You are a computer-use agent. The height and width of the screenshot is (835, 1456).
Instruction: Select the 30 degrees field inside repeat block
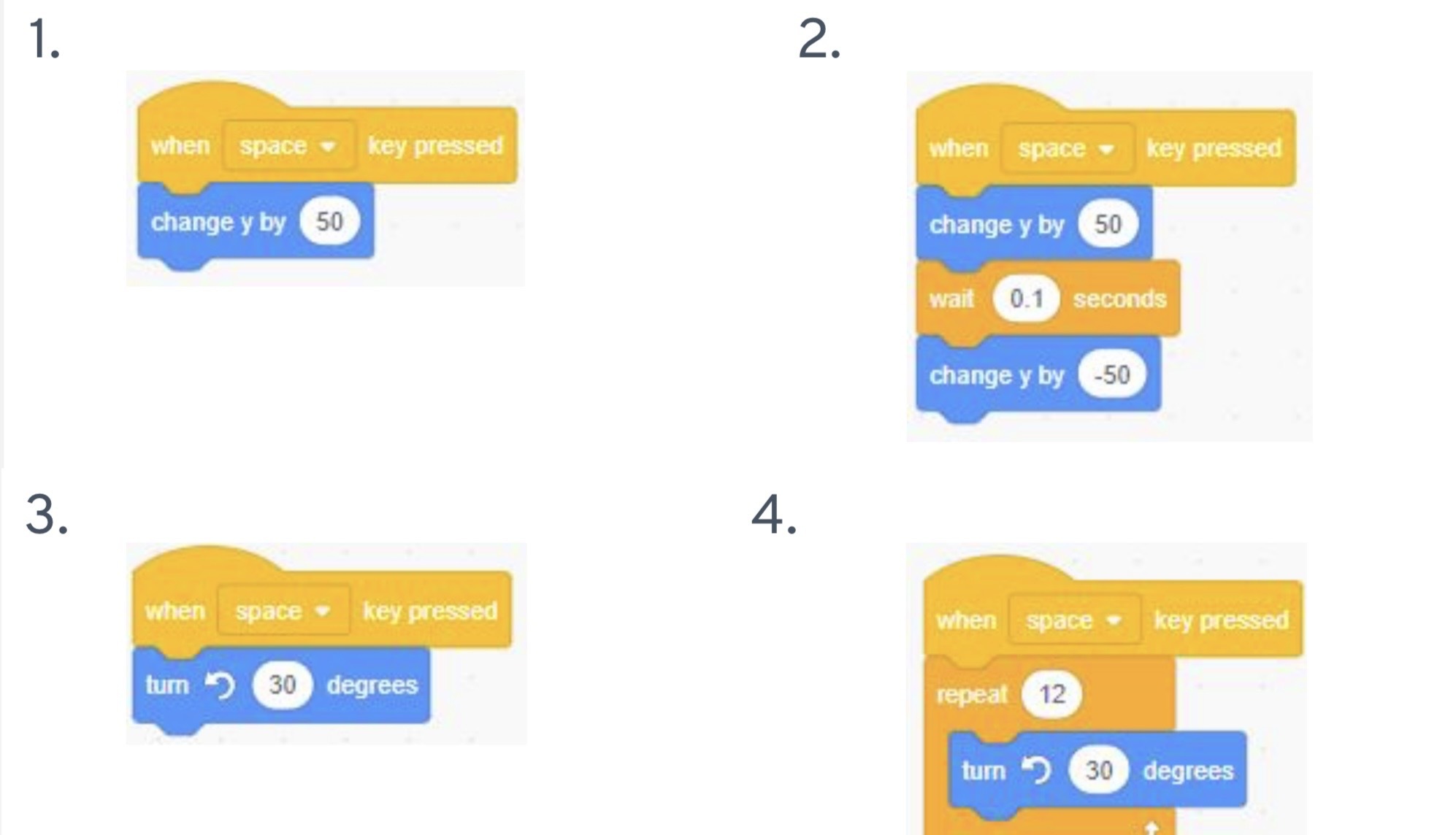(1098, 770)
